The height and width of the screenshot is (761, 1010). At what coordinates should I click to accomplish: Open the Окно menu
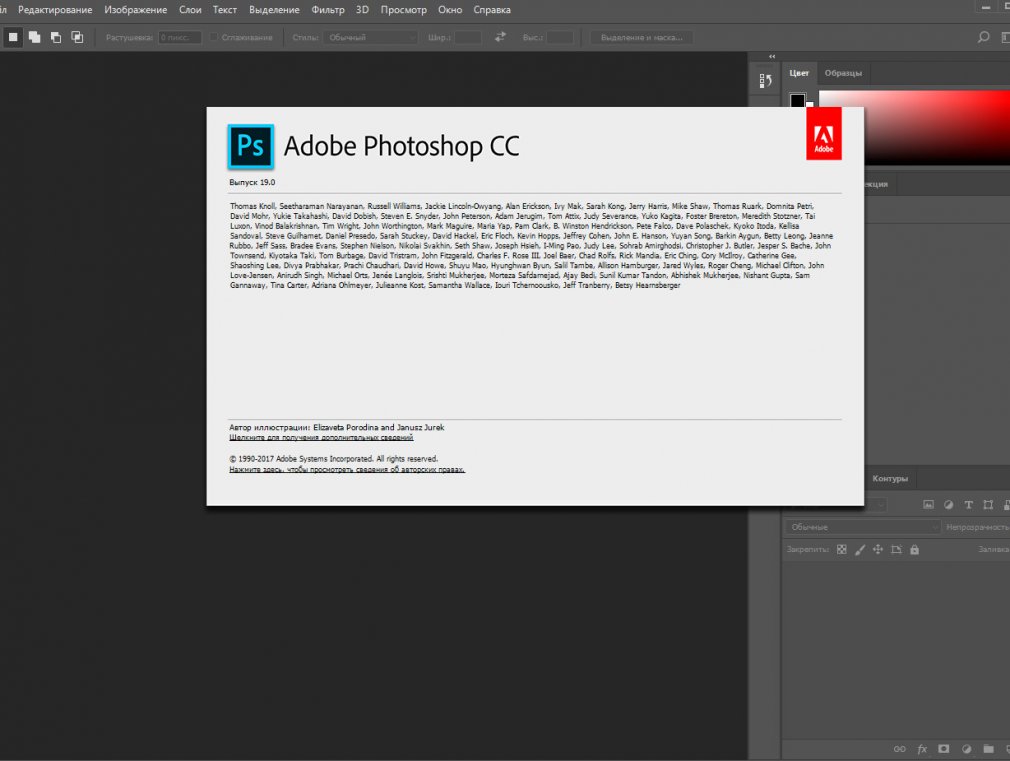coord(450,10)
